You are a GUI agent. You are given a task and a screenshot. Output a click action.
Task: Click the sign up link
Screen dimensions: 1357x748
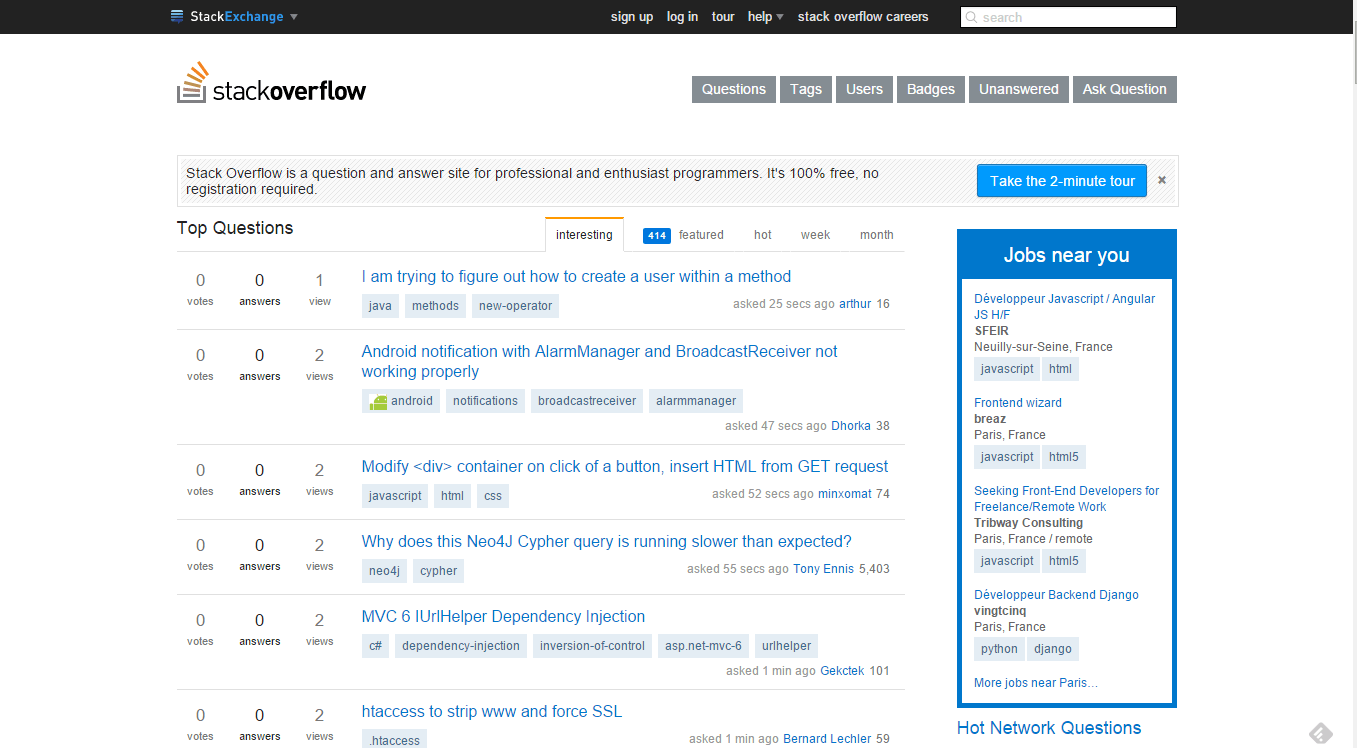(x=632, y=17)
